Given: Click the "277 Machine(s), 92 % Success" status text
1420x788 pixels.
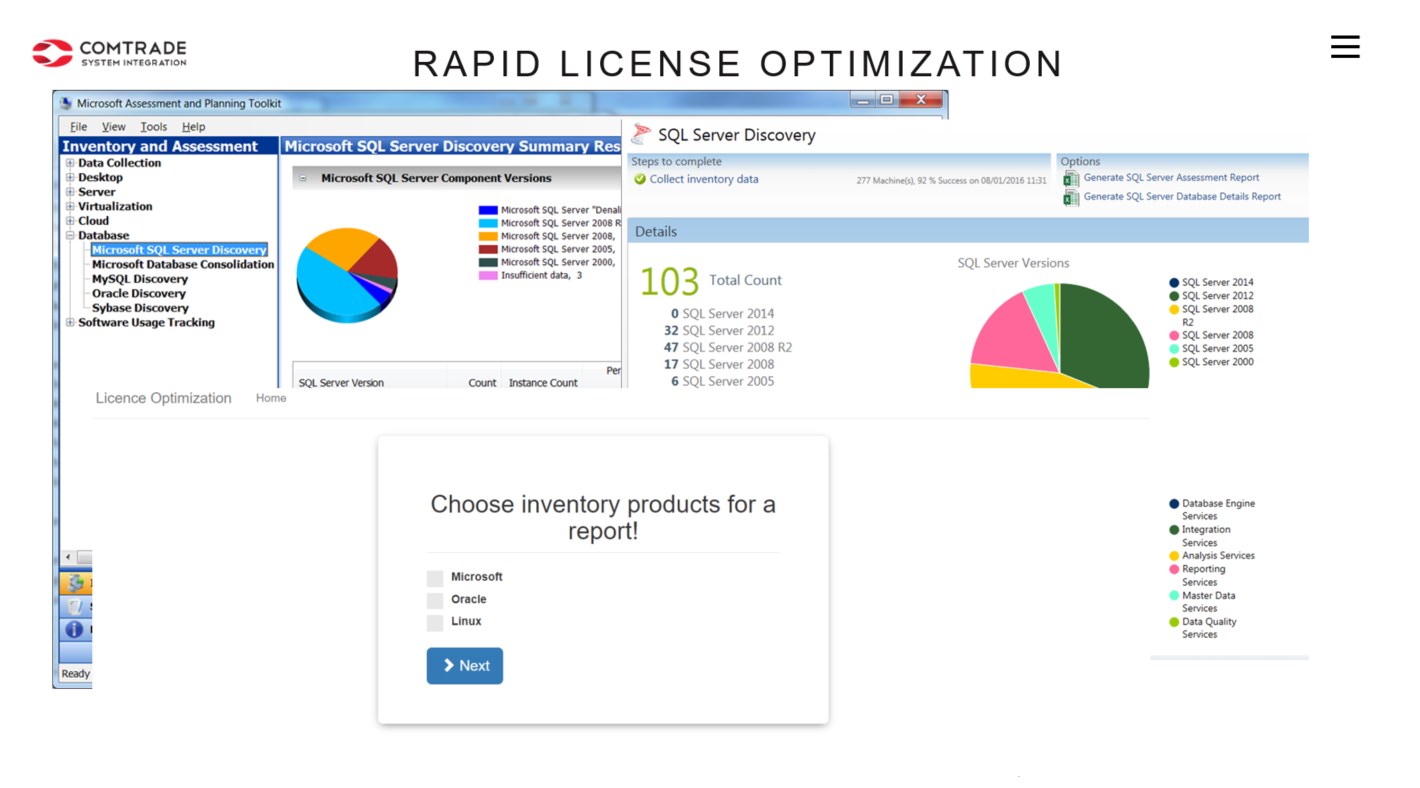Looking at the screenshot, I should coord(951,181).
